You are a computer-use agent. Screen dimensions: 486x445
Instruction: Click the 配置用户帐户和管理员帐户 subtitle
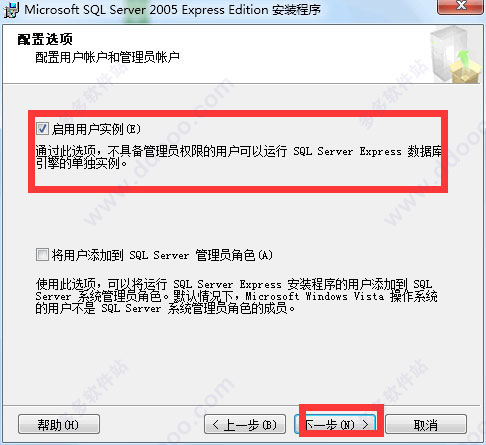click(x=107, y=57)
